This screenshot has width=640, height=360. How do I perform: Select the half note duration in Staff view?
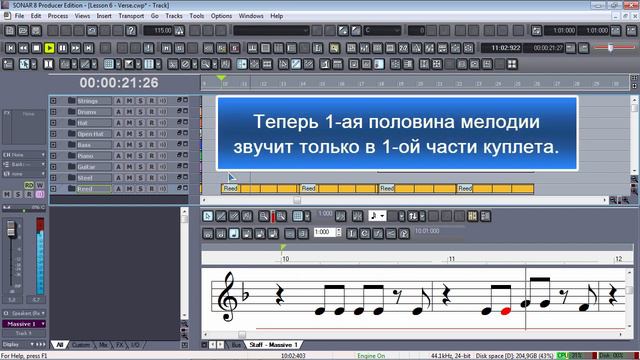coord(221,233)
